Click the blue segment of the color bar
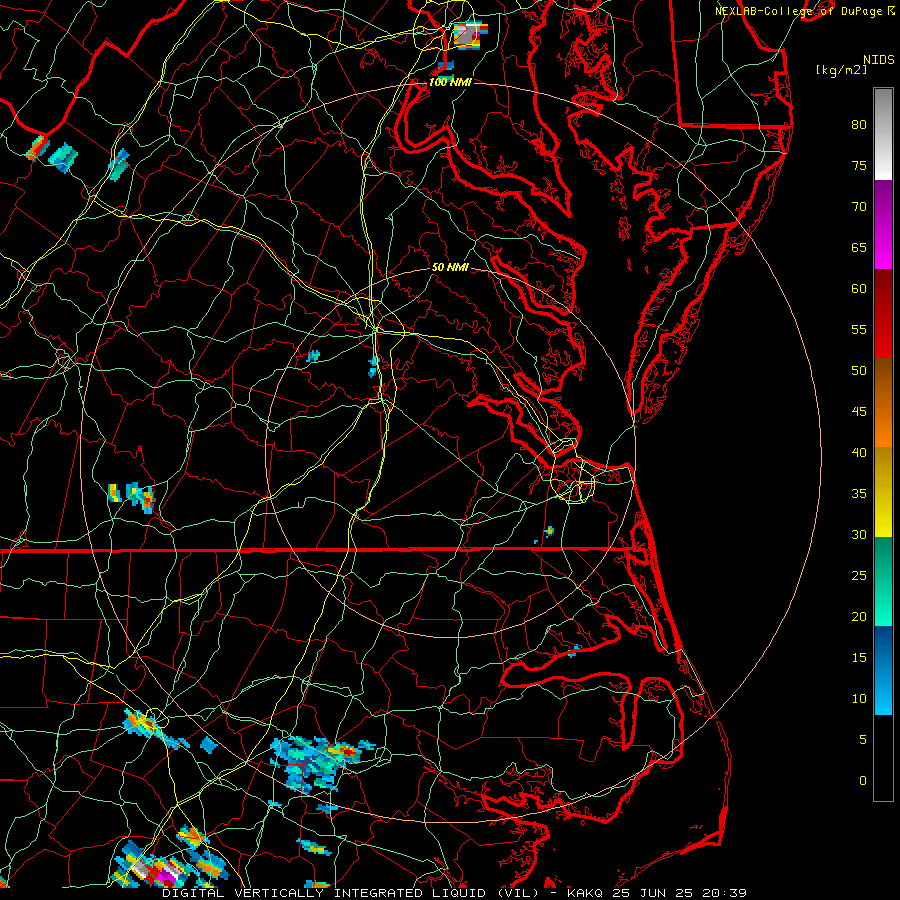 883,670
